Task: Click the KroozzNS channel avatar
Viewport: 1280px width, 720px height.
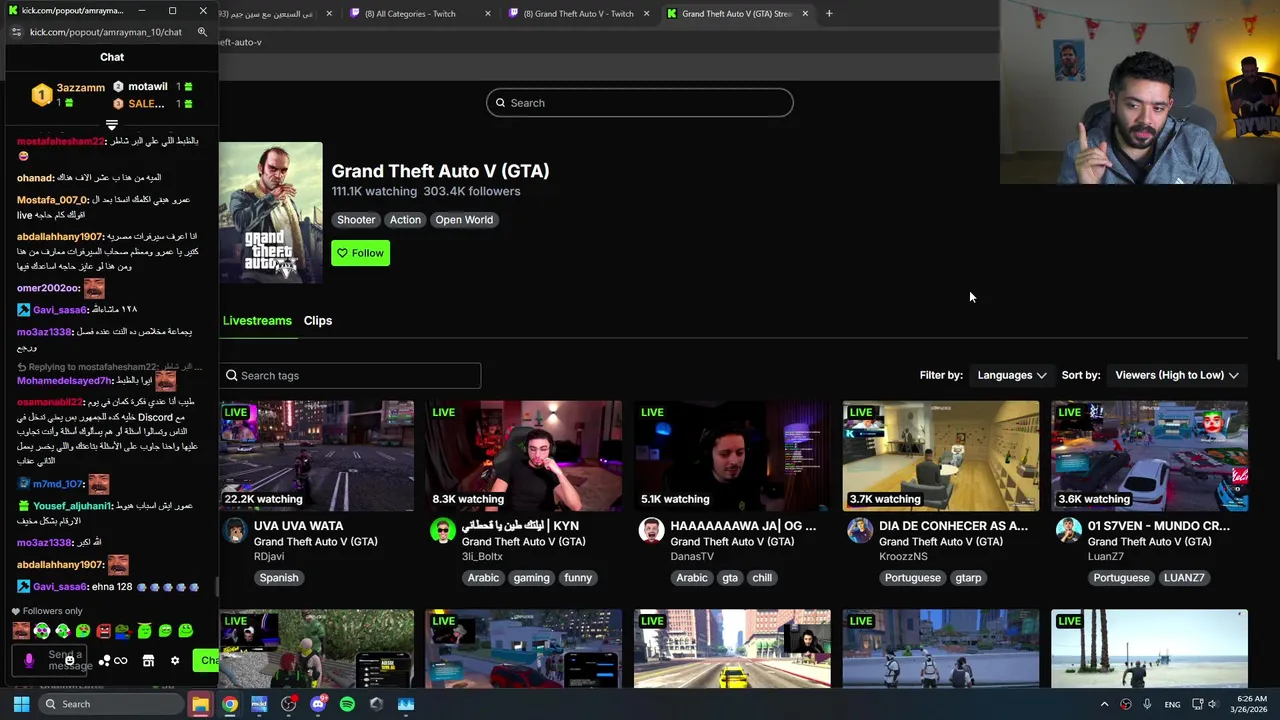Action: click(860, 531)
